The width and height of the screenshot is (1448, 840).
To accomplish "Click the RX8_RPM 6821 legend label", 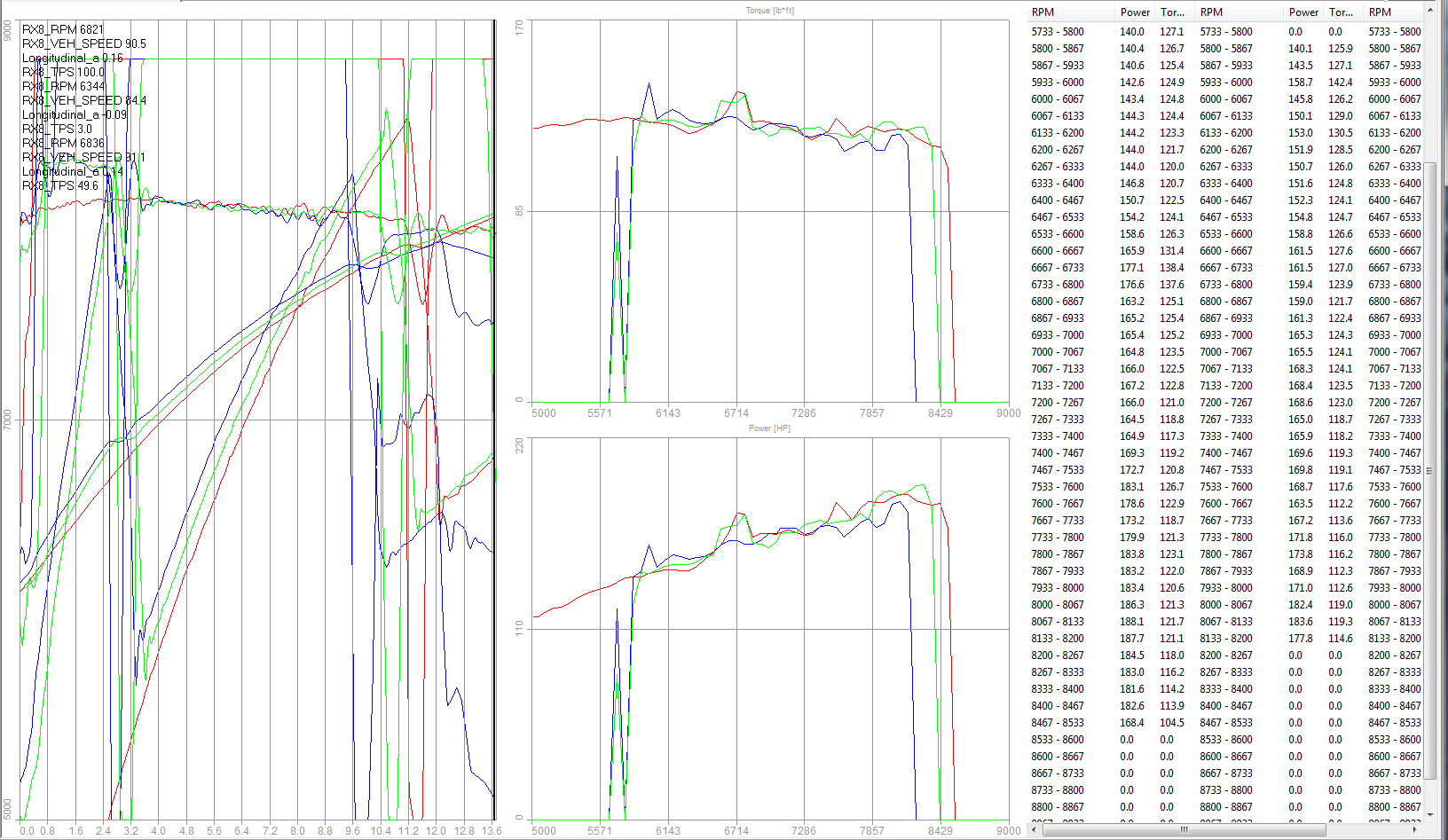I will 63,29.
